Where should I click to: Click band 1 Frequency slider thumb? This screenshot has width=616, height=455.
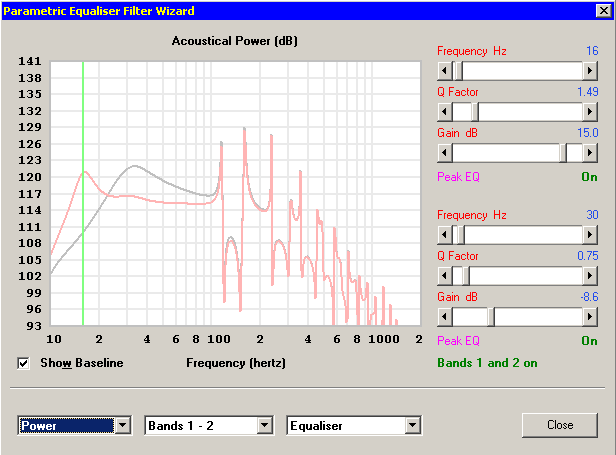tap(458, 71)
